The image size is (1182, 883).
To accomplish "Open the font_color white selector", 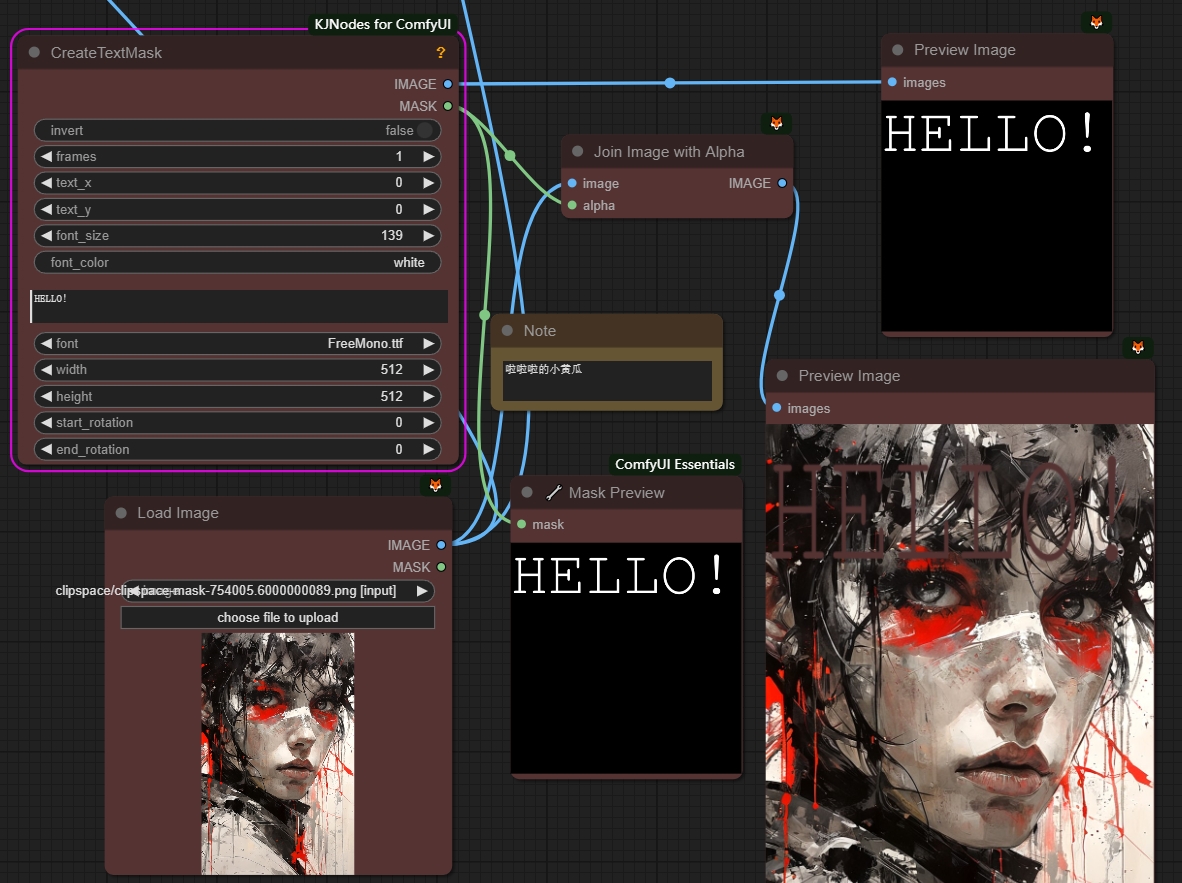I will 238,262.
